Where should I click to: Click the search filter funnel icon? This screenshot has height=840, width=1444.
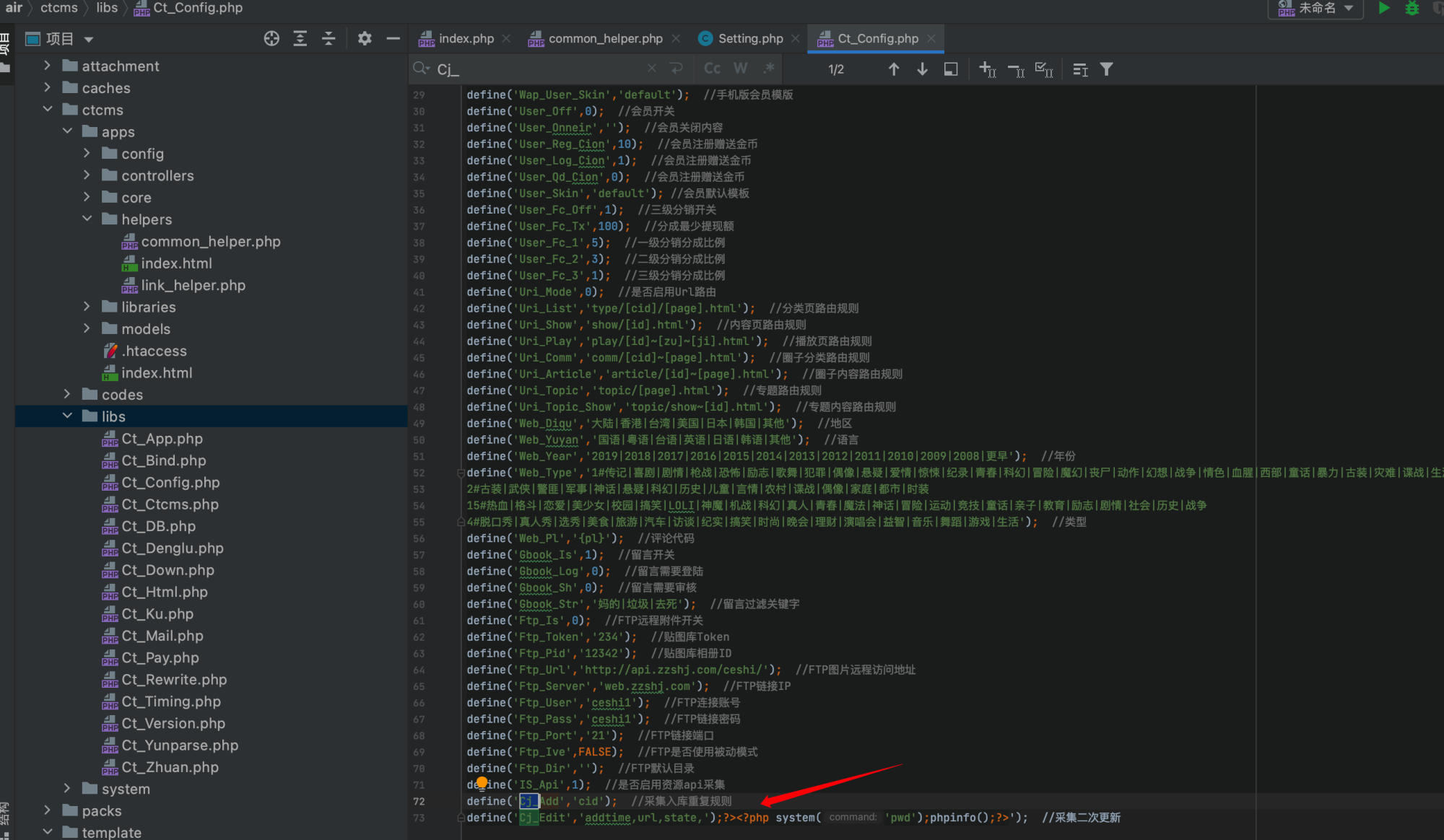[x=1106, y=69]
